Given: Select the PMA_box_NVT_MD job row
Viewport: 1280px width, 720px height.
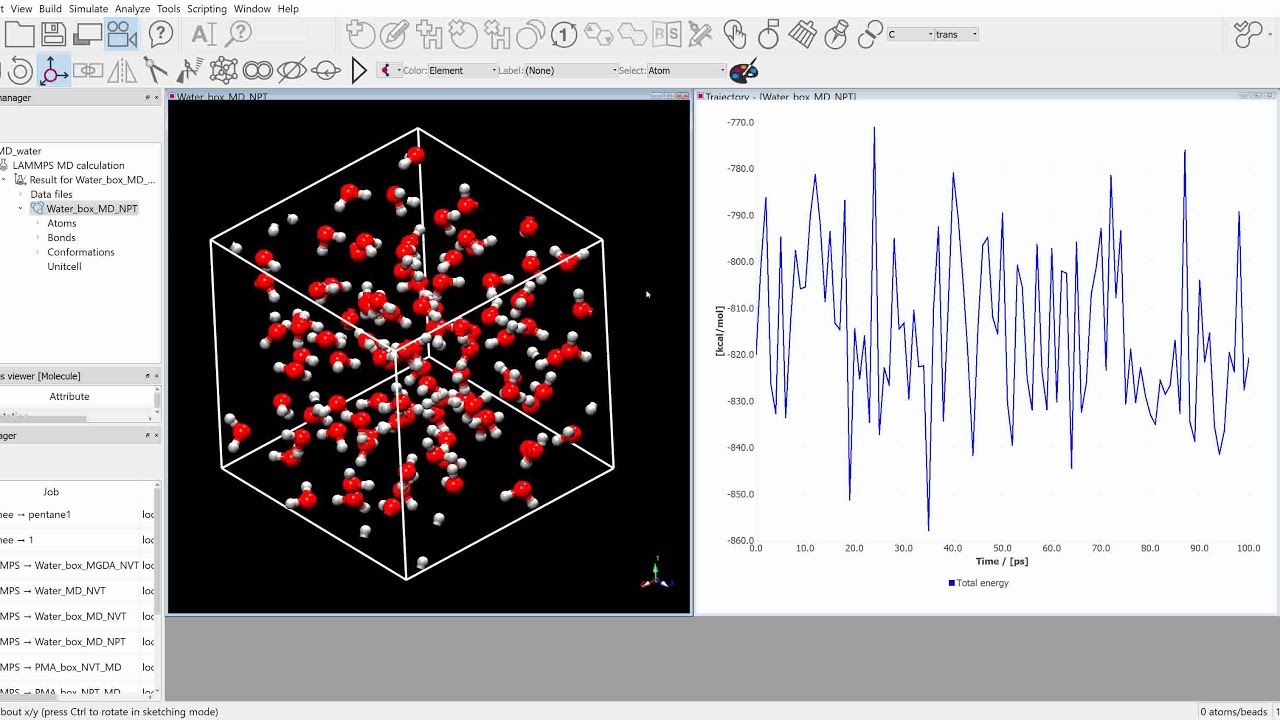Looking at the screenshot, I should tap(78, 667).
